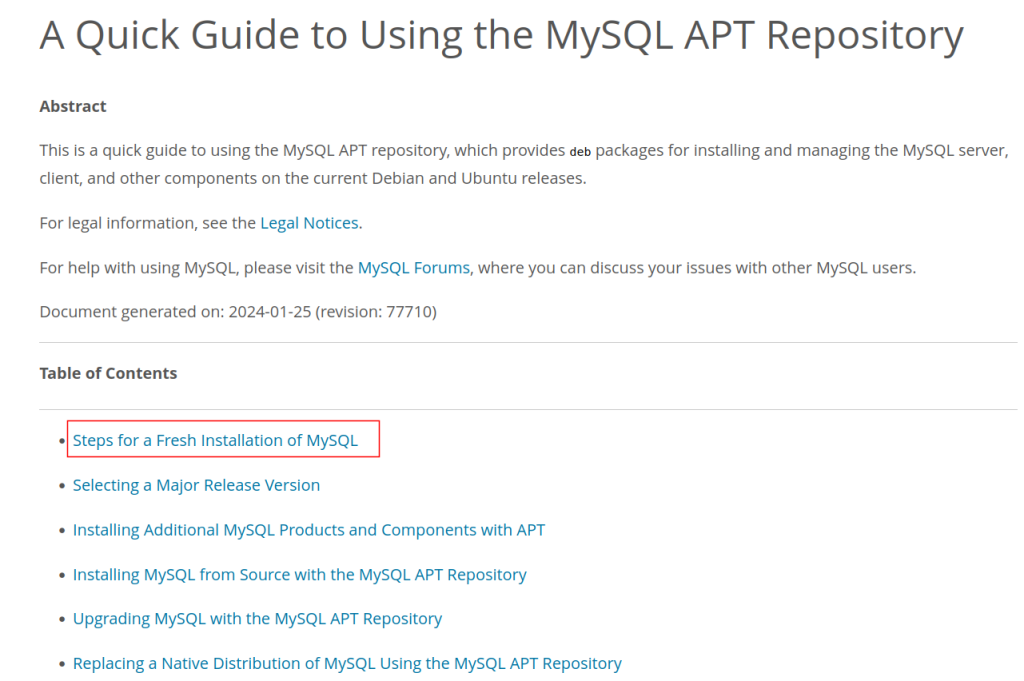Open the Steps for a Fresh Installation link
This screenshot has height=681, width=1024.
click(215, 440)
